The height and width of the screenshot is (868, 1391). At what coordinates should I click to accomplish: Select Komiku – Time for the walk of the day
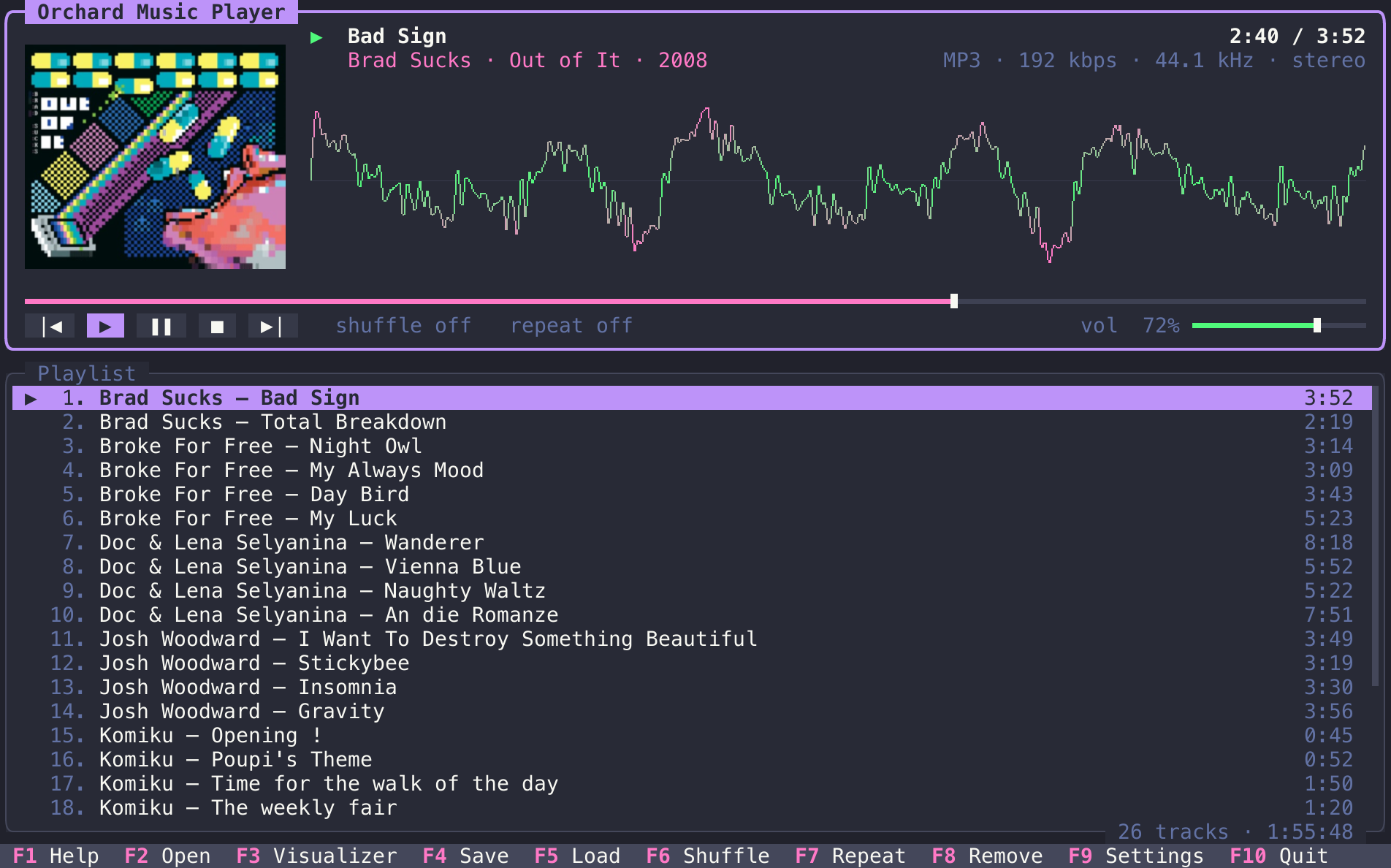click(x=692, y=784)
